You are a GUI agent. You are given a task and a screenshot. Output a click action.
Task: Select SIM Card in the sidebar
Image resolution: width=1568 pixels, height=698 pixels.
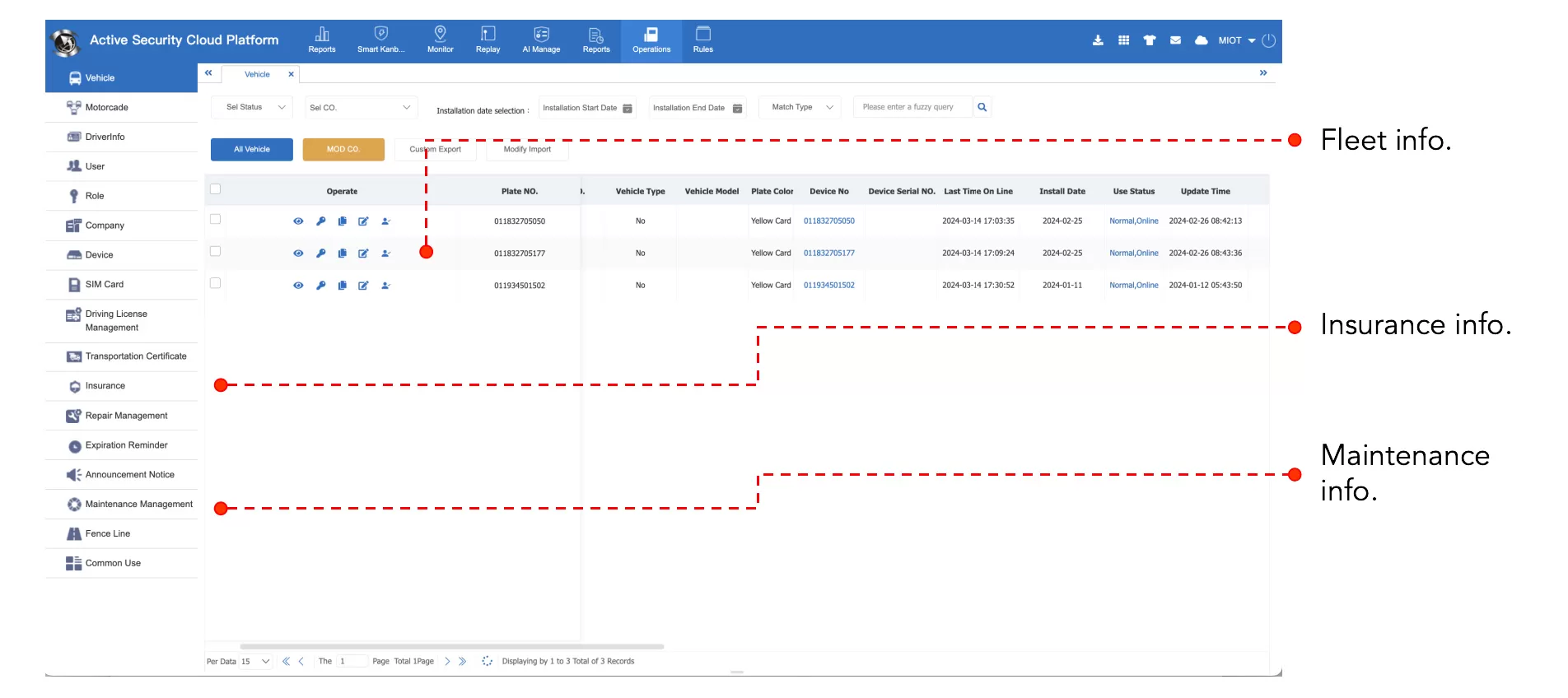point(122,285)
